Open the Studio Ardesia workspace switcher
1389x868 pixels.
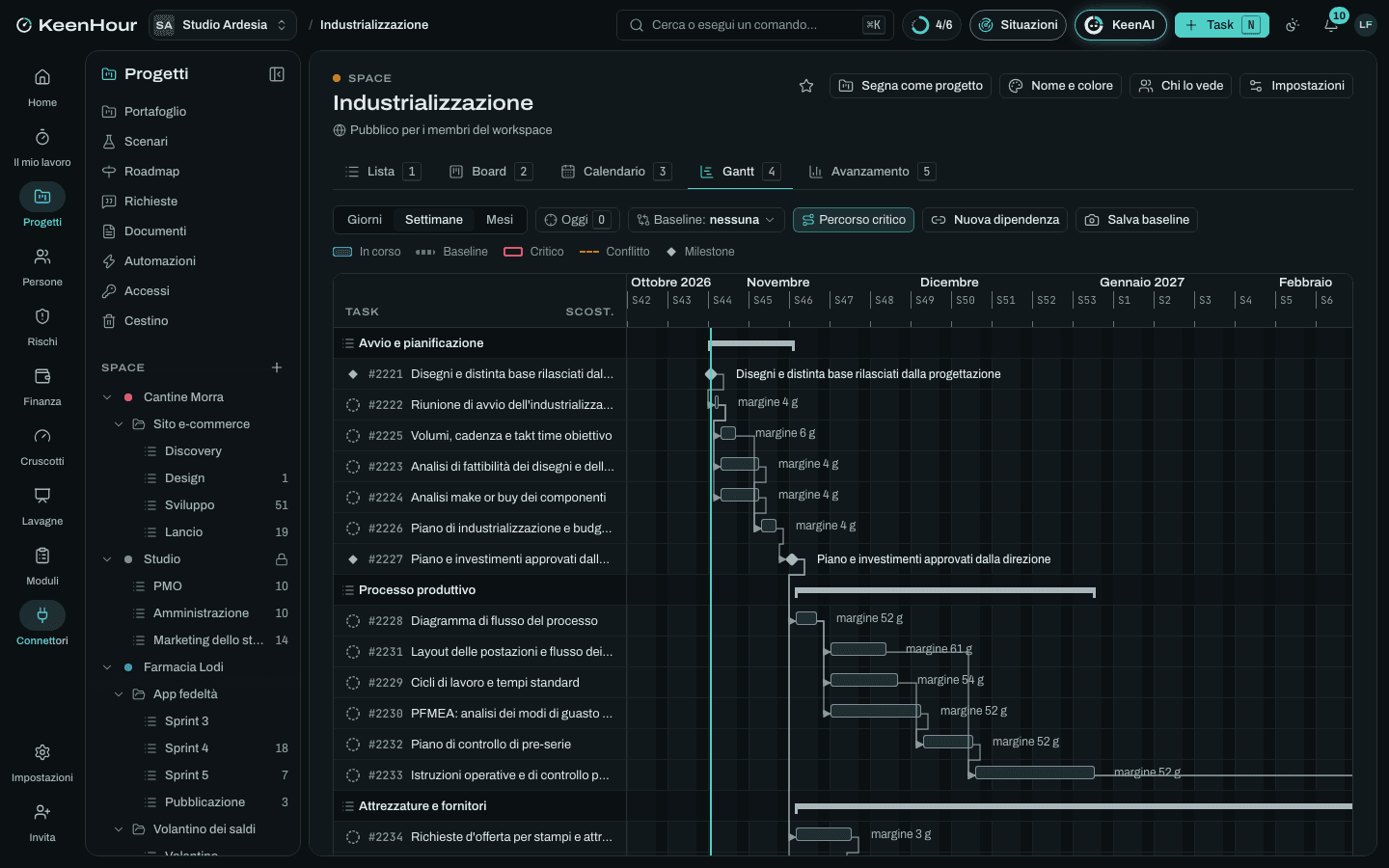point(223,25)
